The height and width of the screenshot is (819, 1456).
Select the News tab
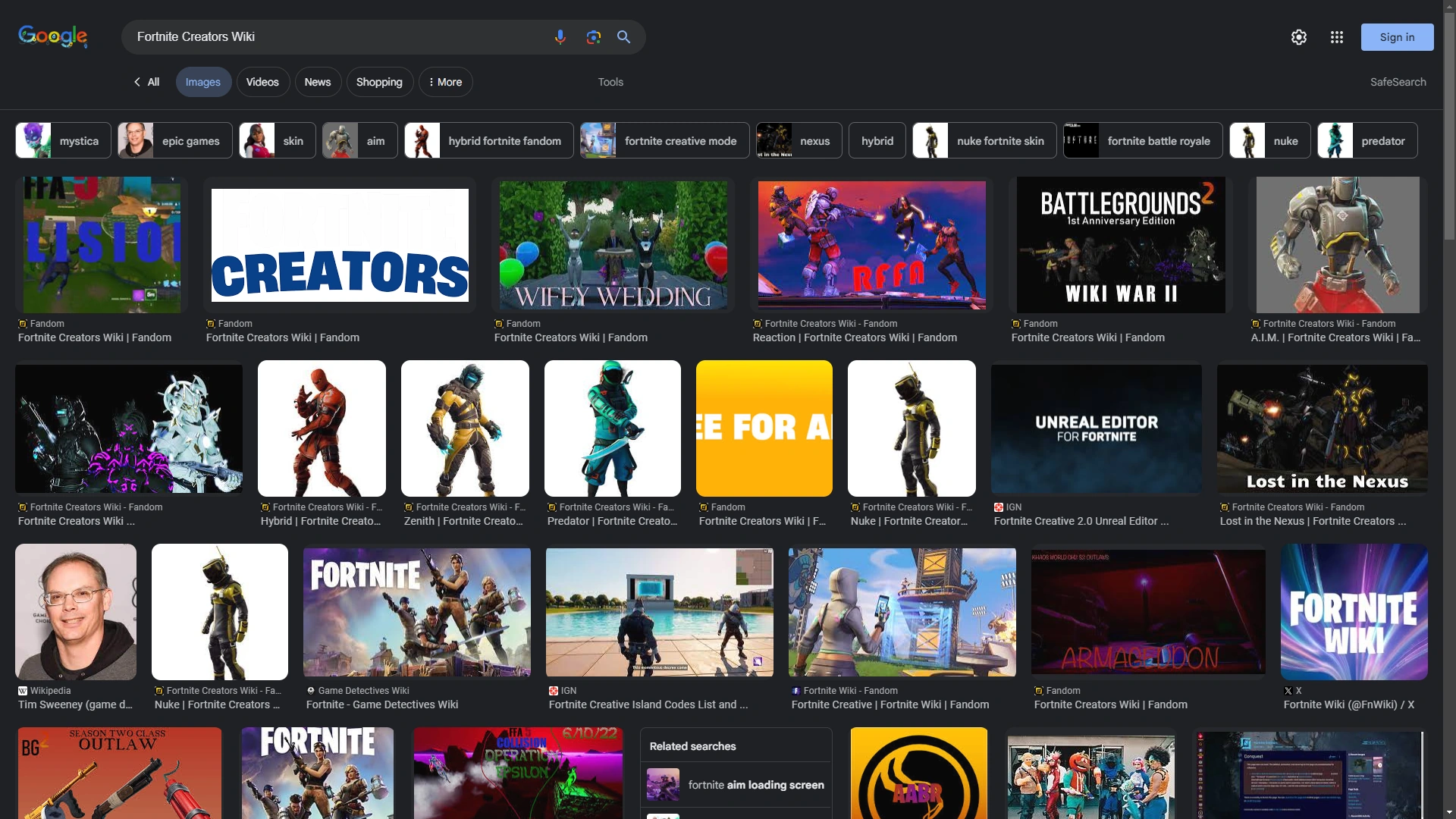317,82
